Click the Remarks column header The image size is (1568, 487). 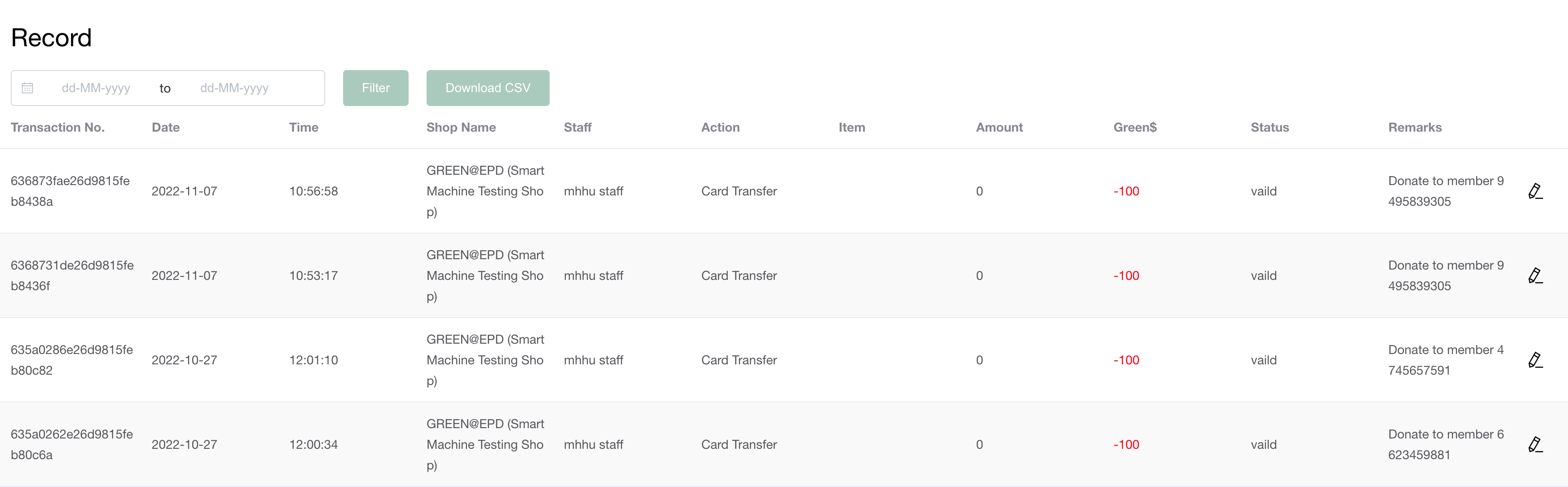[x=1414, y=127]
